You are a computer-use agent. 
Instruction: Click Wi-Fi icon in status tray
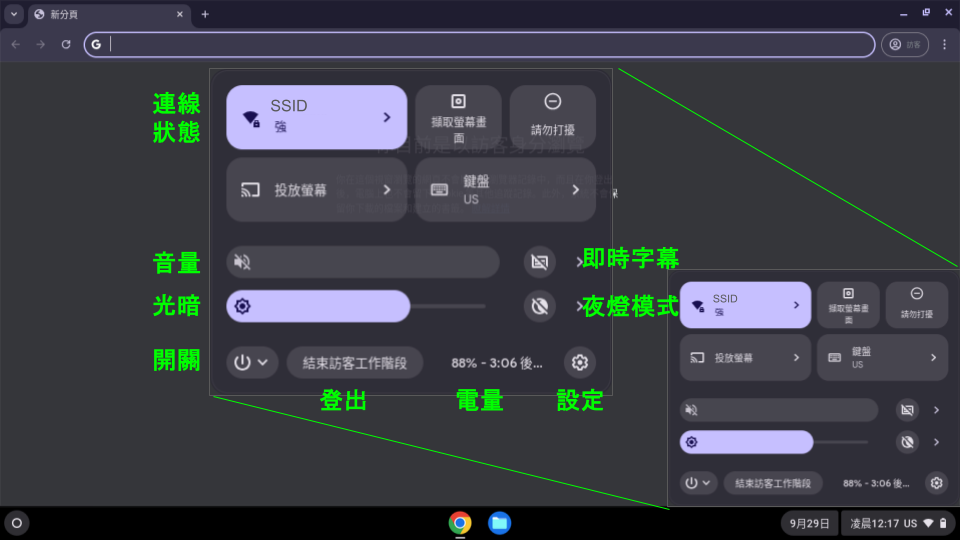tap(929, 523)
